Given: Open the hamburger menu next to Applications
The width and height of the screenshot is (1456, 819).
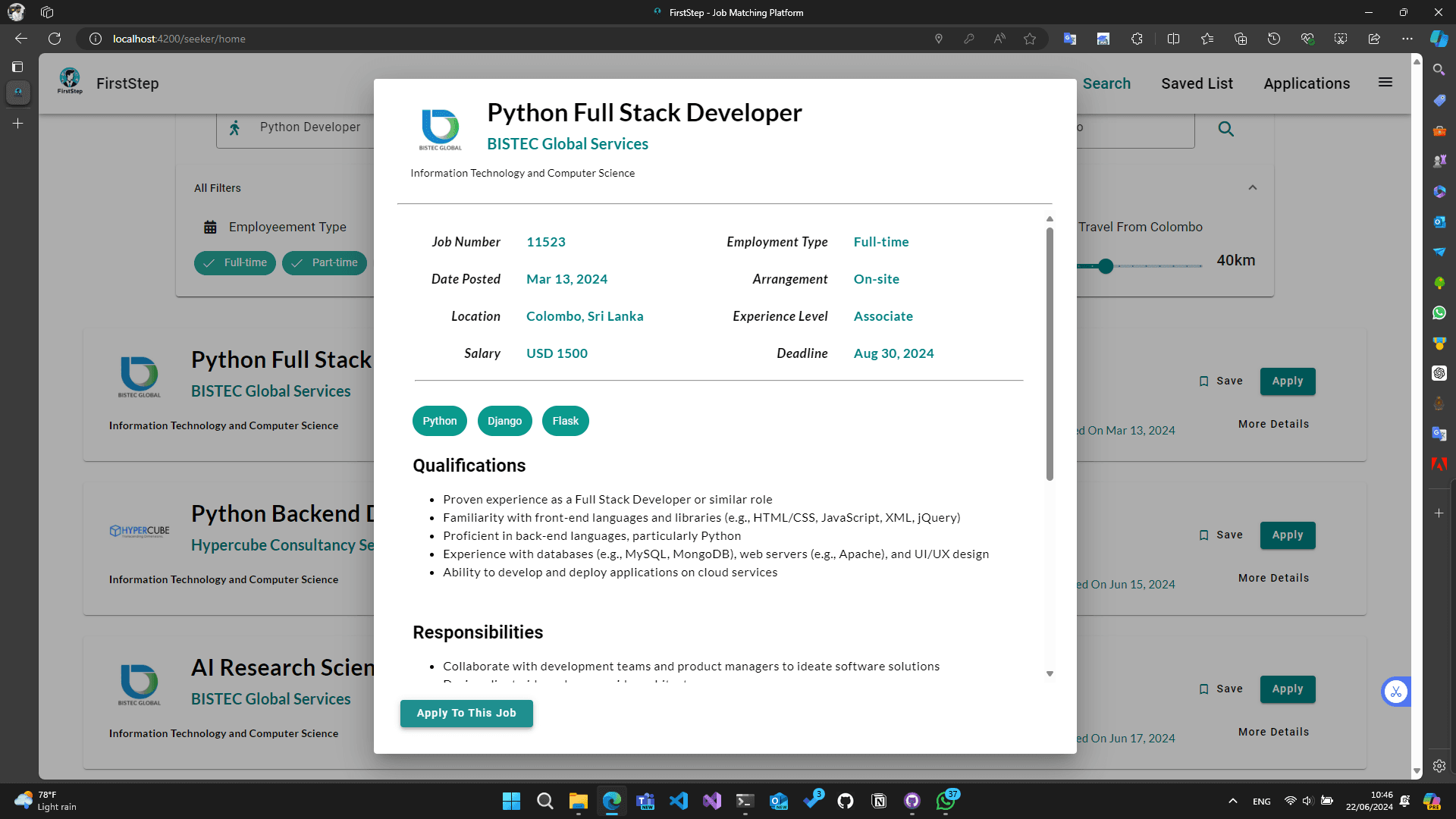Looking at the screenshot, I should coord(1385,82).
